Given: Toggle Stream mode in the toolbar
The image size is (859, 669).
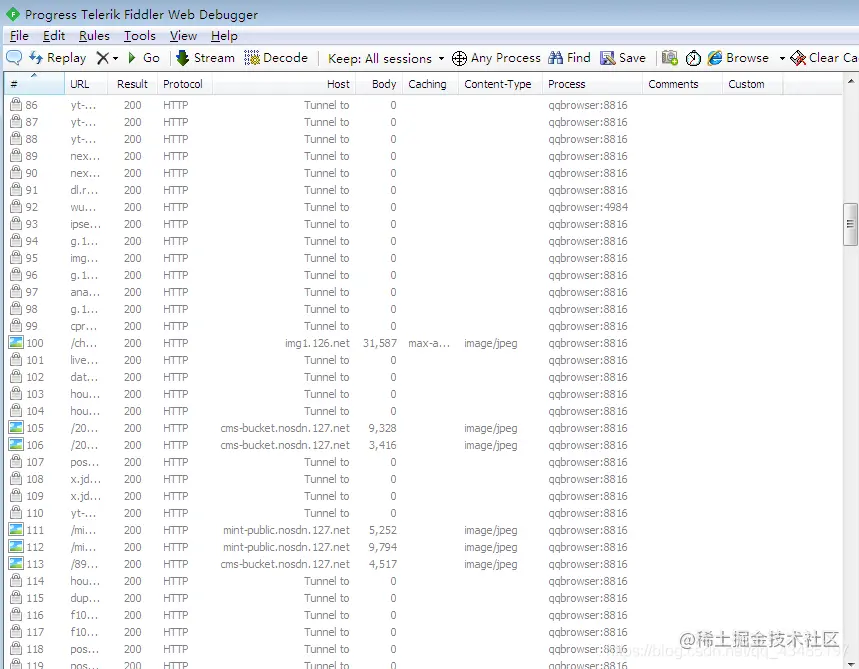Looking at the screenshot, I should click(205, 58).
